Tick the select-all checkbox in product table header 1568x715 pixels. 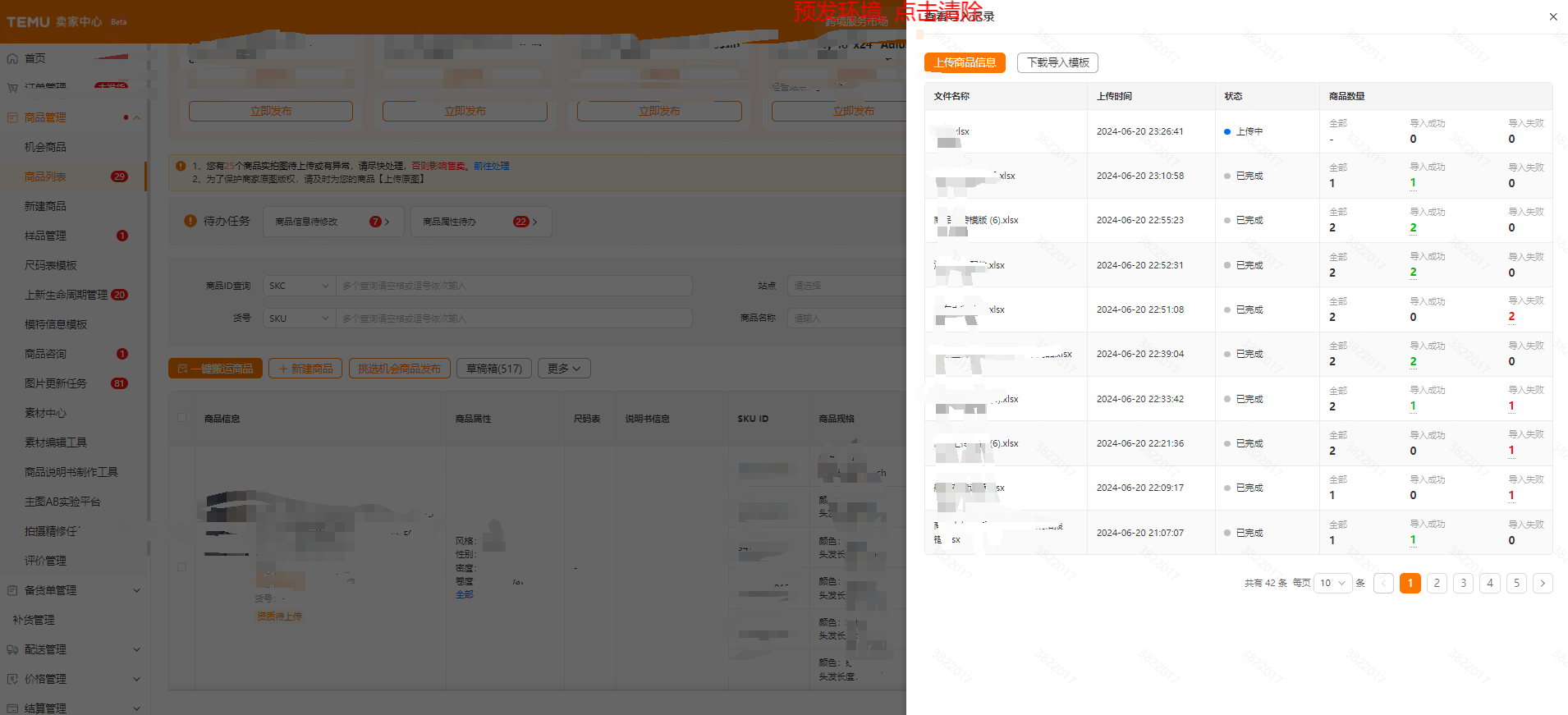pos(182,418)
